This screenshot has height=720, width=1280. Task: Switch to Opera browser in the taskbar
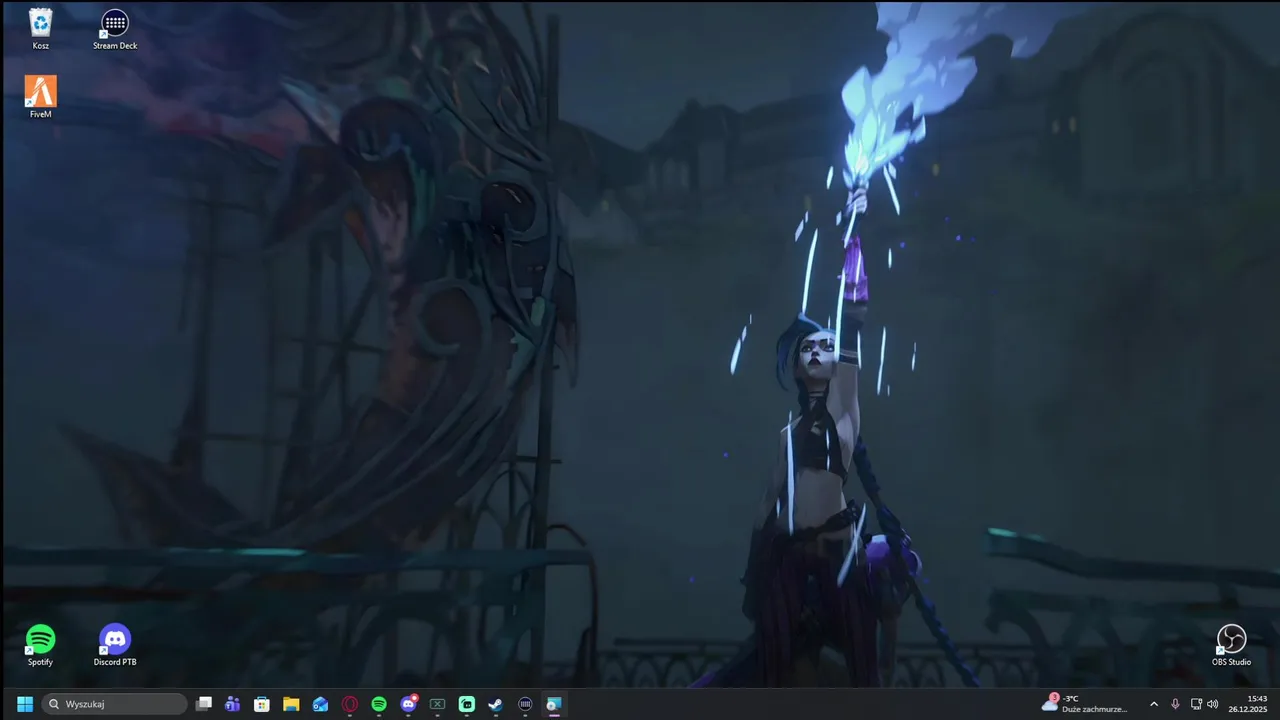350,704
